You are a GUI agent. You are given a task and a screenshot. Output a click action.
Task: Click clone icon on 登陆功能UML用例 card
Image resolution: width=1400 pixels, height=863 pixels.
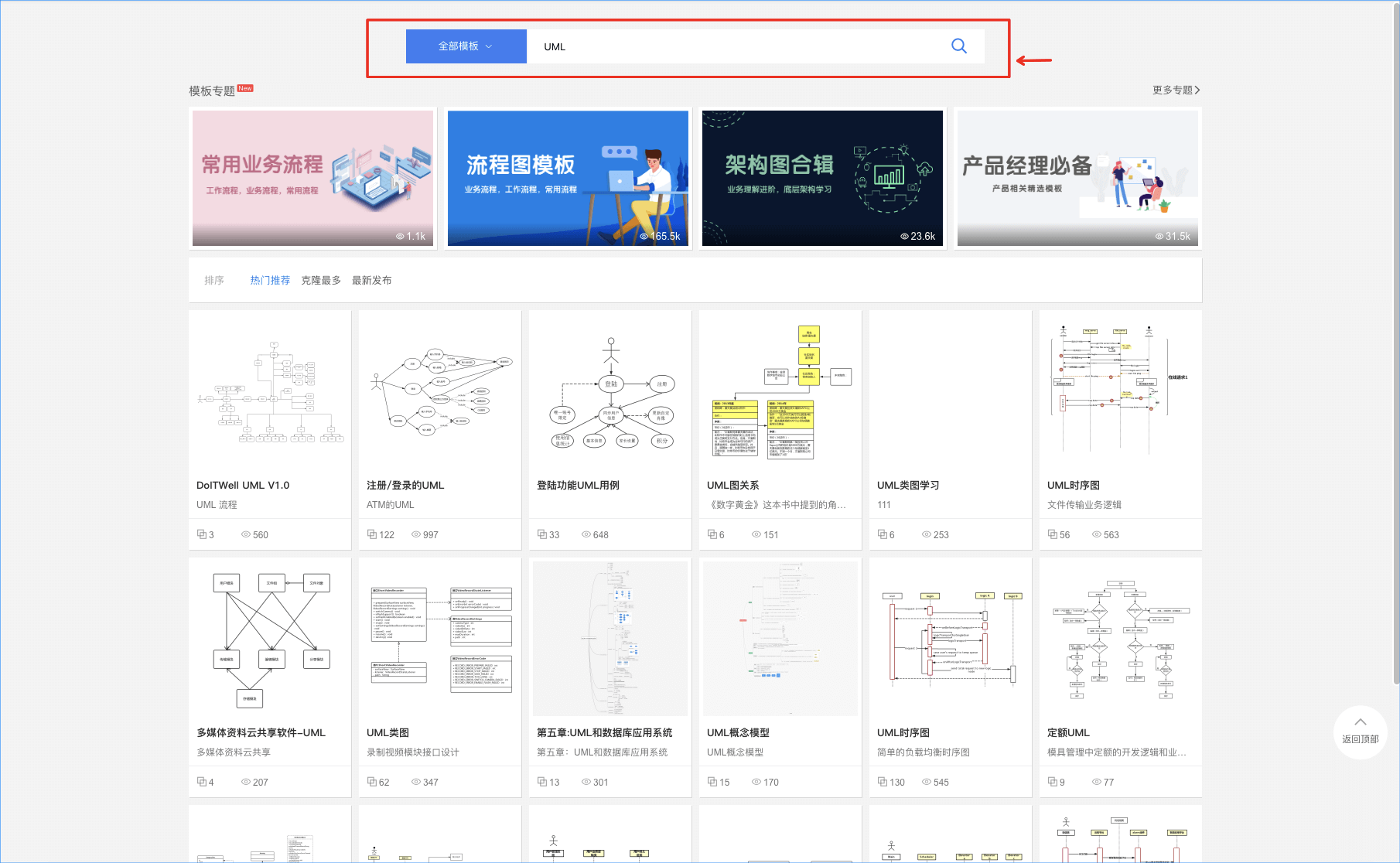[x=541, y=534]
